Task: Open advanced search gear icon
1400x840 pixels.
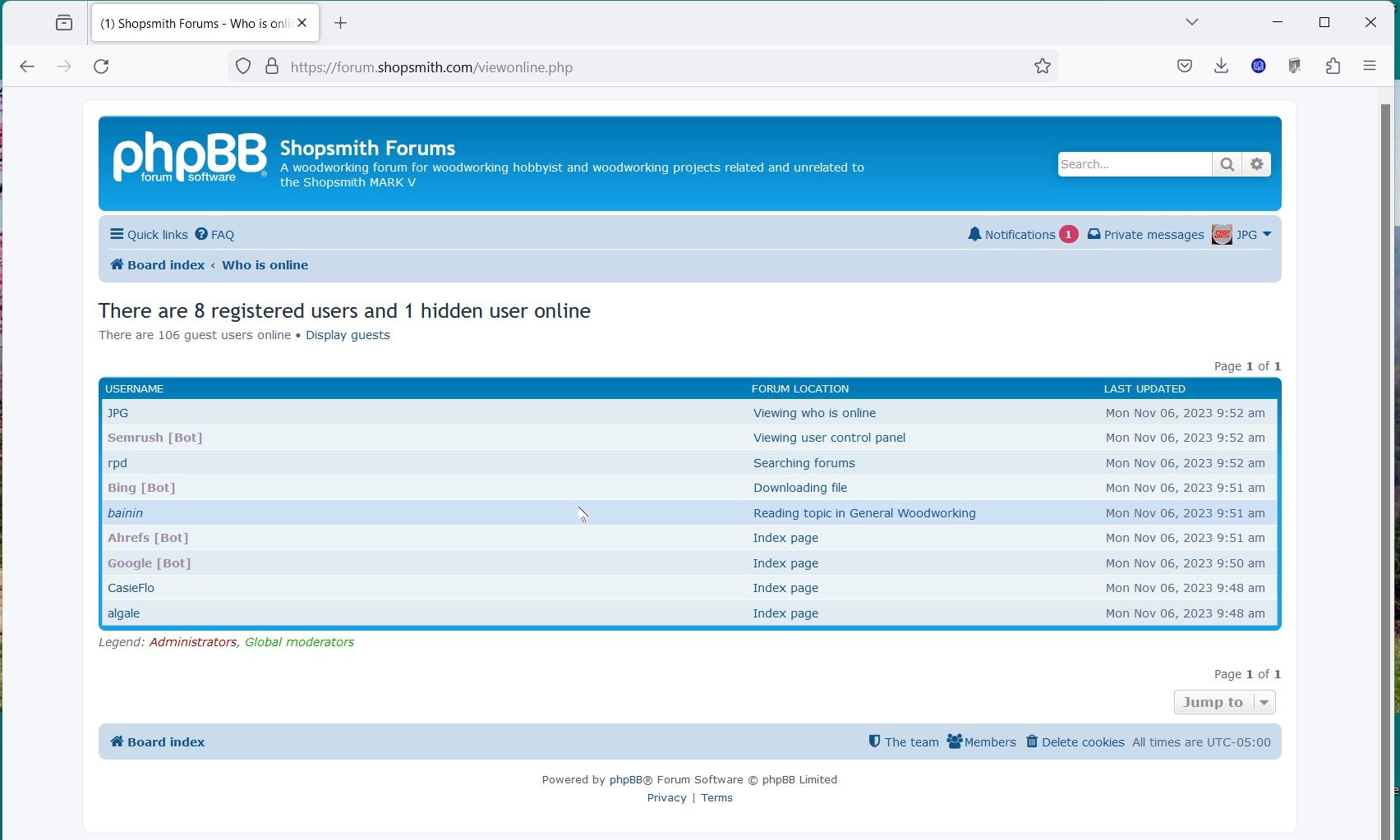Action: click(x=1256, y=164)
